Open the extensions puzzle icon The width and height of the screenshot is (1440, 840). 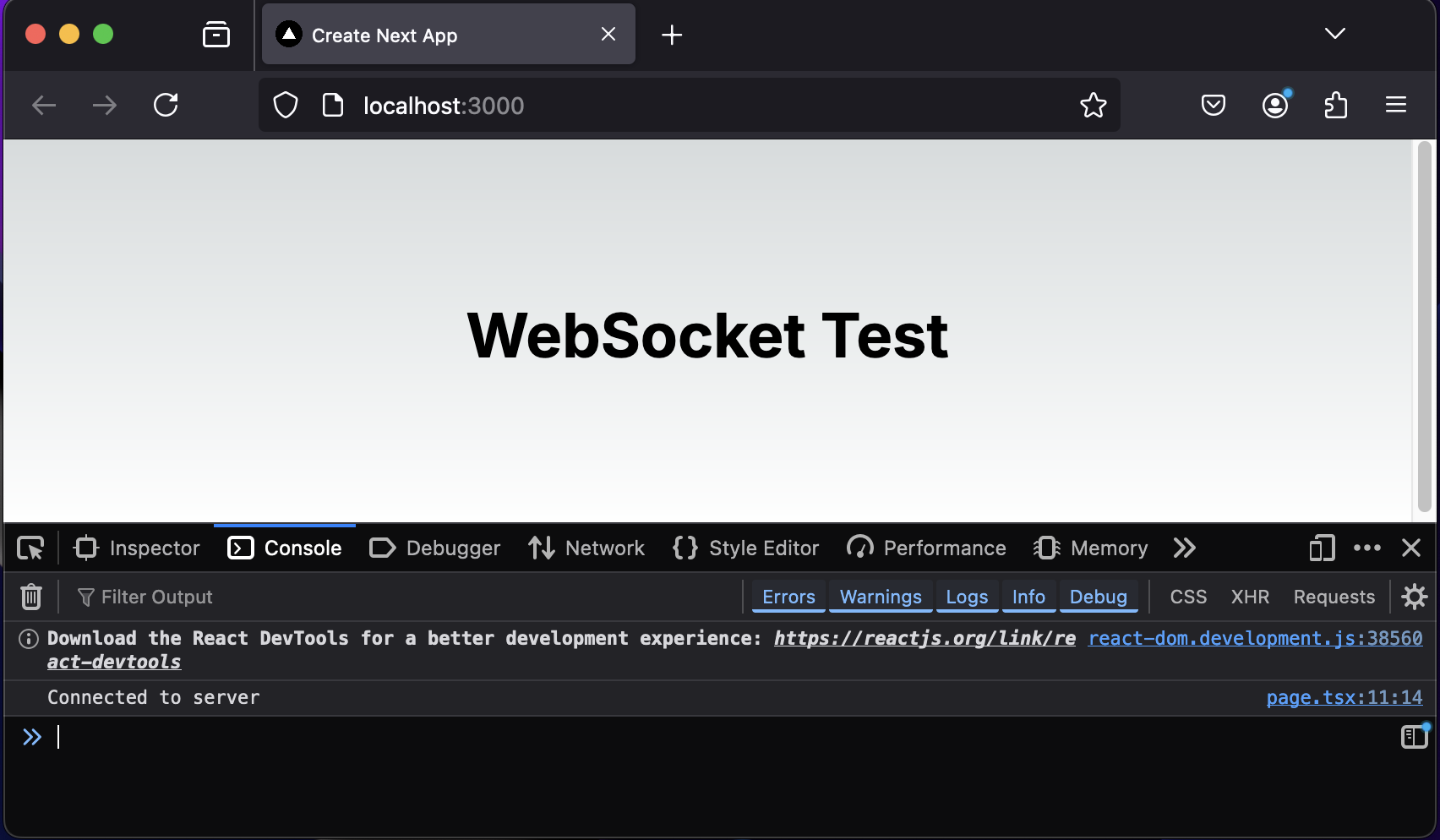pyautogui.click(x=1335, y=105)
